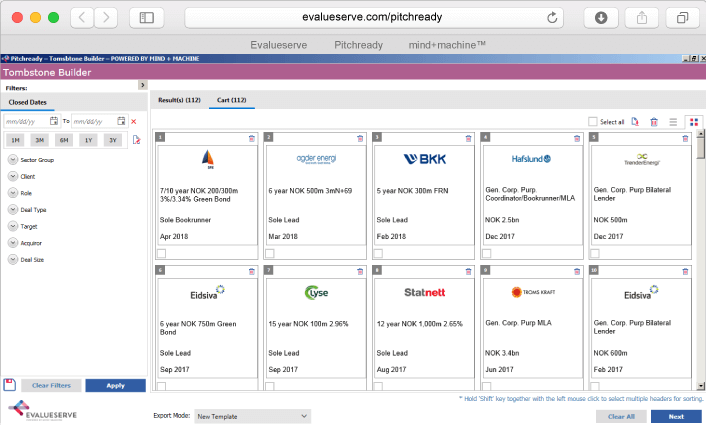Select the Closed Dates tab

(27, 102)
